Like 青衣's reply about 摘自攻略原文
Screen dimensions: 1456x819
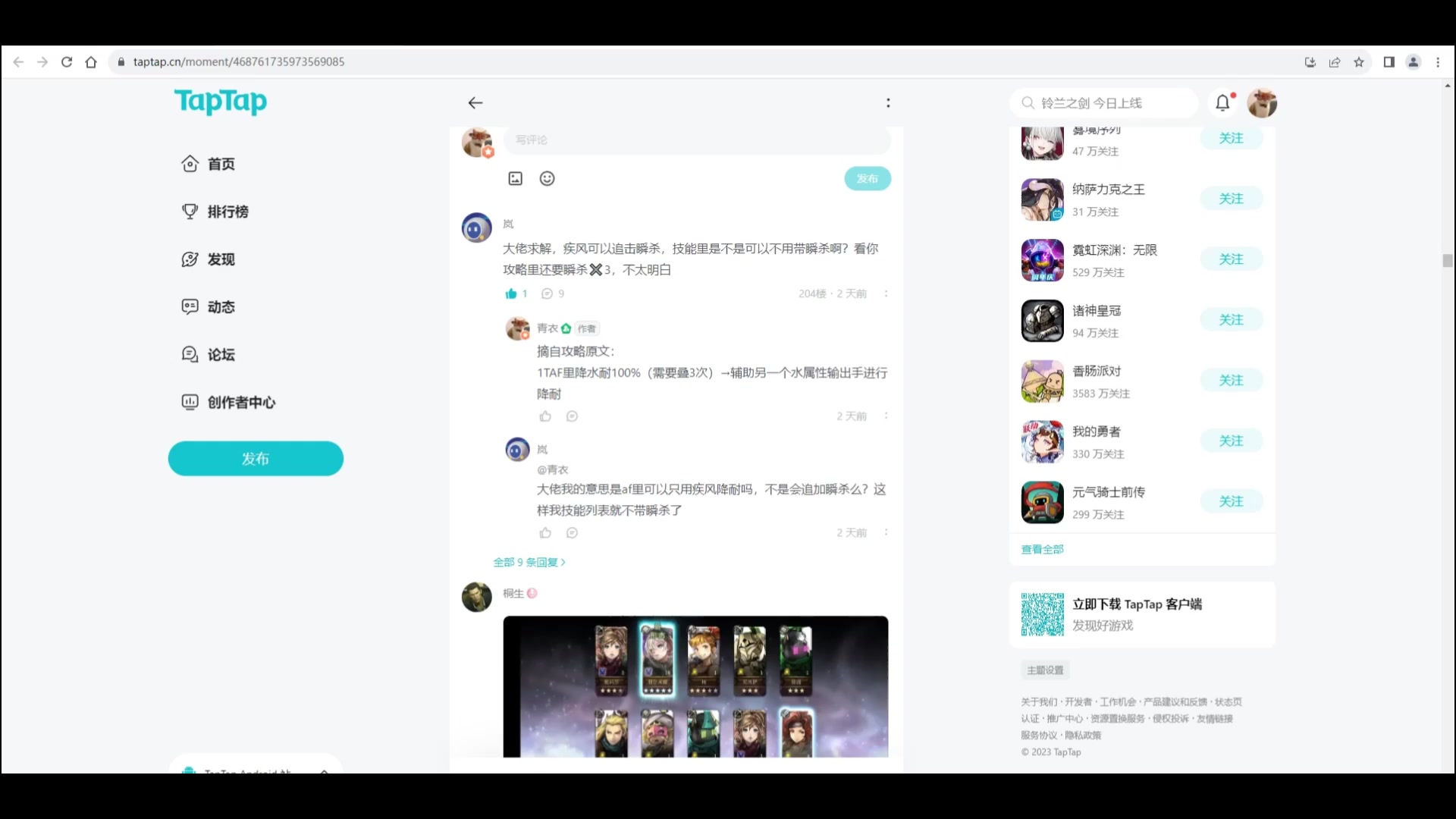pyautogui.click(x=545, y=416)
